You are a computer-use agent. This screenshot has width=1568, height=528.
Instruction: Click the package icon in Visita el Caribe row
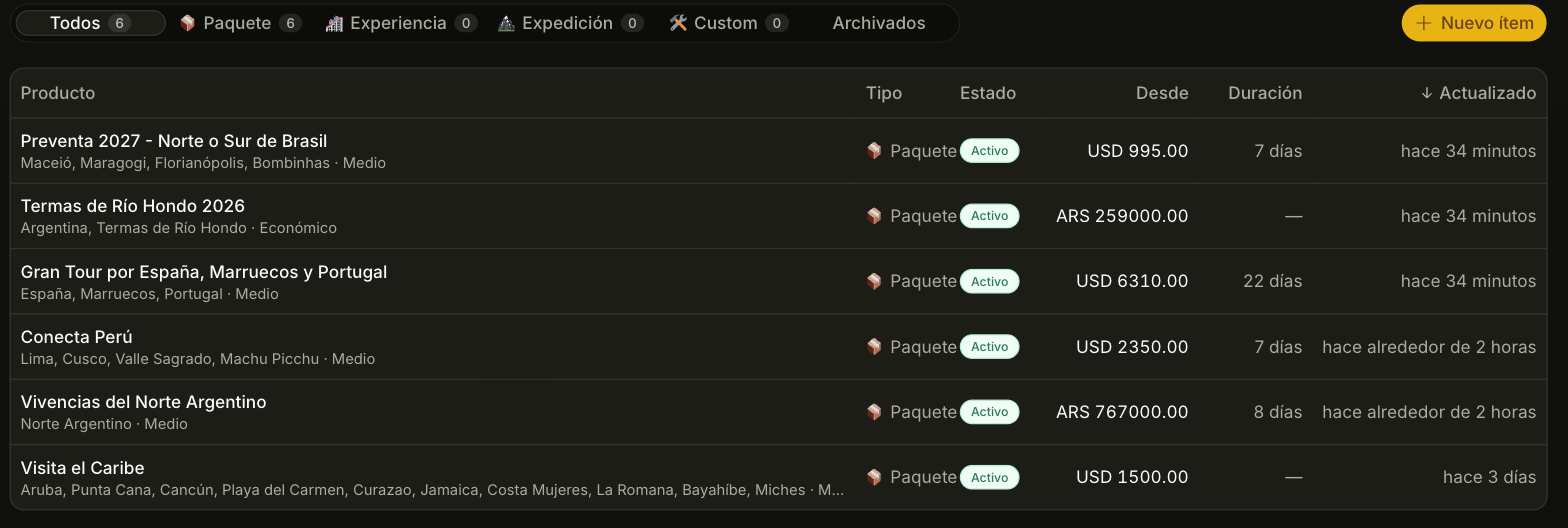point(874,478)
